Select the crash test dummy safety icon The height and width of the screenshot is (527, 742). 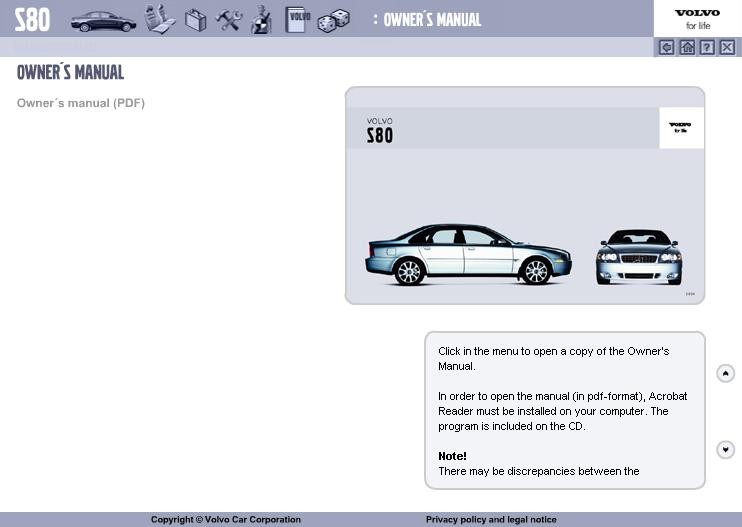pyautogui.click(x=261, y=20)
